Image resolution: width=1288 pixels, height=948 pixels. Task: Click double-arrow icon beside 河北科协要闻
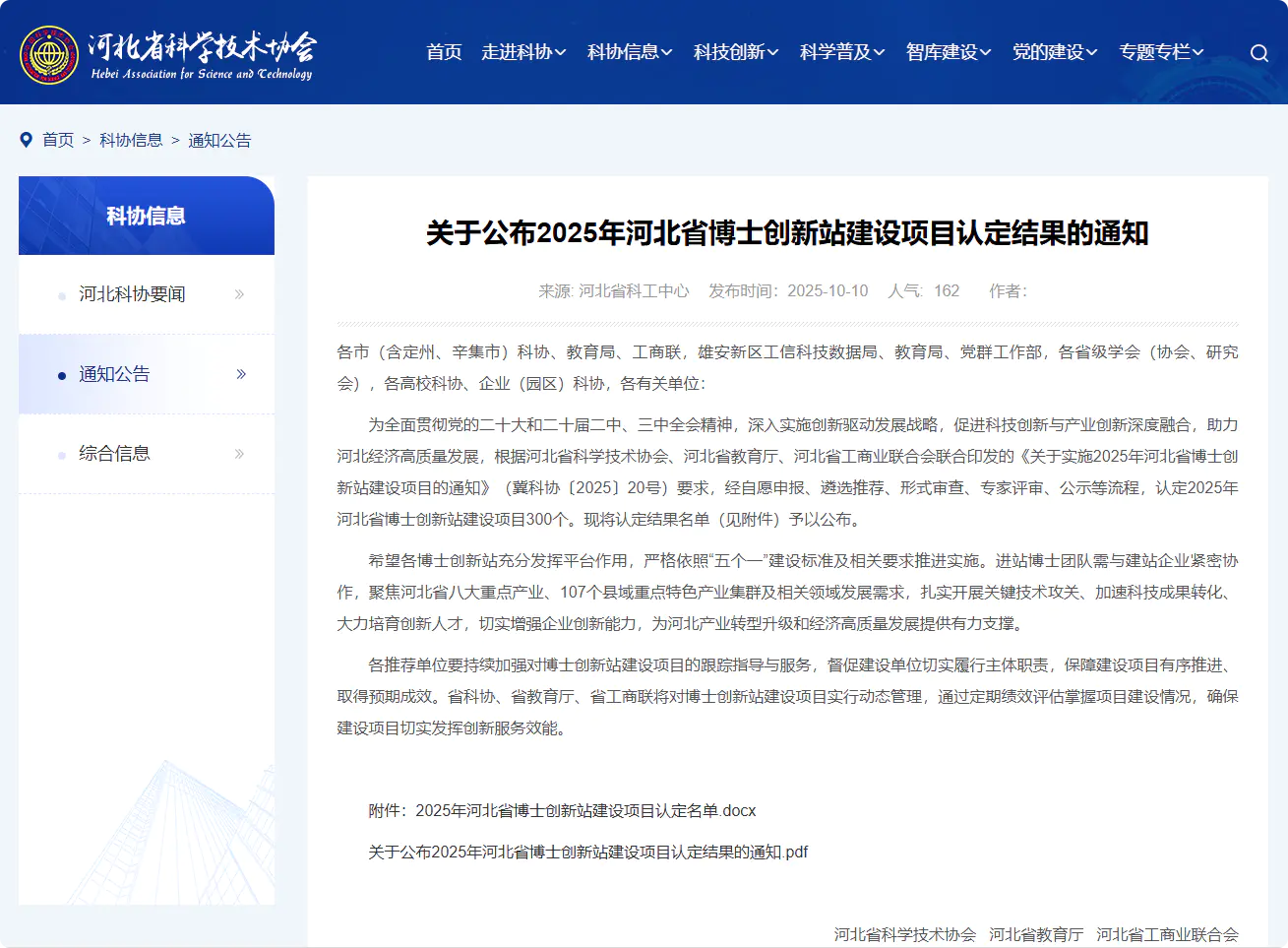239,294
